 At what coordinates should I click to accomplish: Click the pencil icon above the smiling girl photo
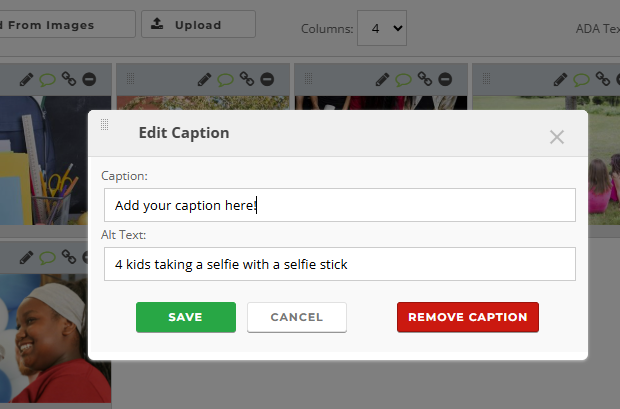[x=26, y=258]
